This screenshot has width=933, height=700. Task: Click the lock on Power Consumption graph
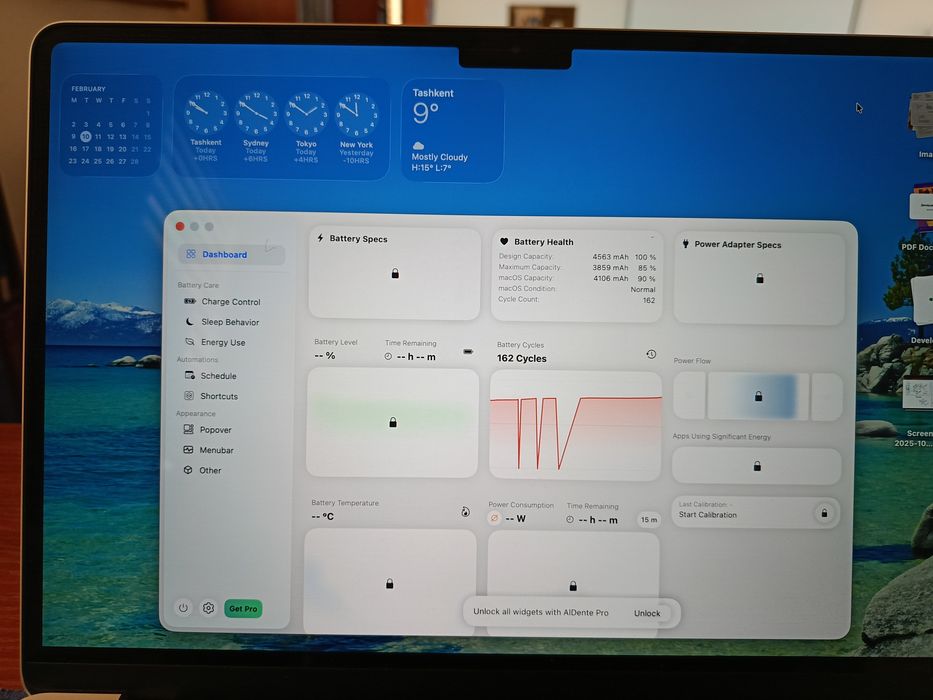pyautogui.click(x=573, y=586)
